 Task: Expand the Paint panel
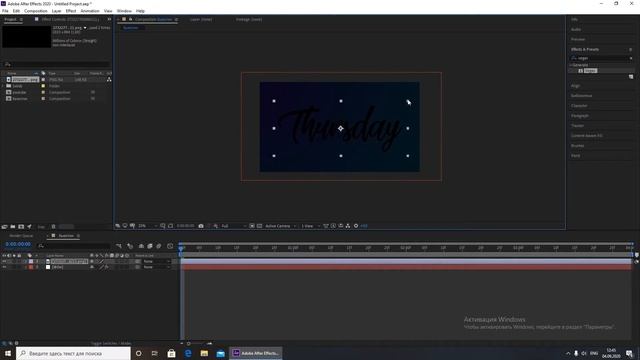tap(576, 156)
